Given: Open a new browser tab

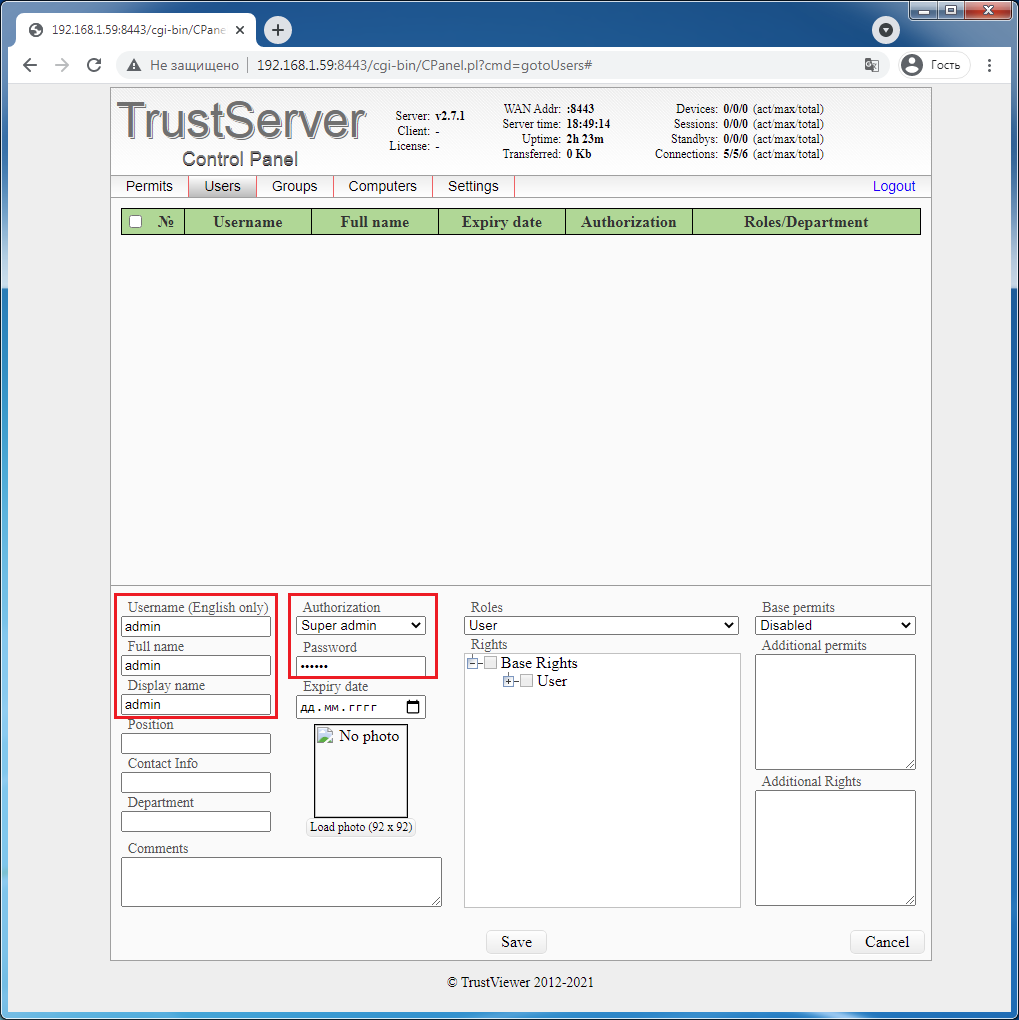Looking at the screenshot, I should pyautogui.click(x=278, y=30).
